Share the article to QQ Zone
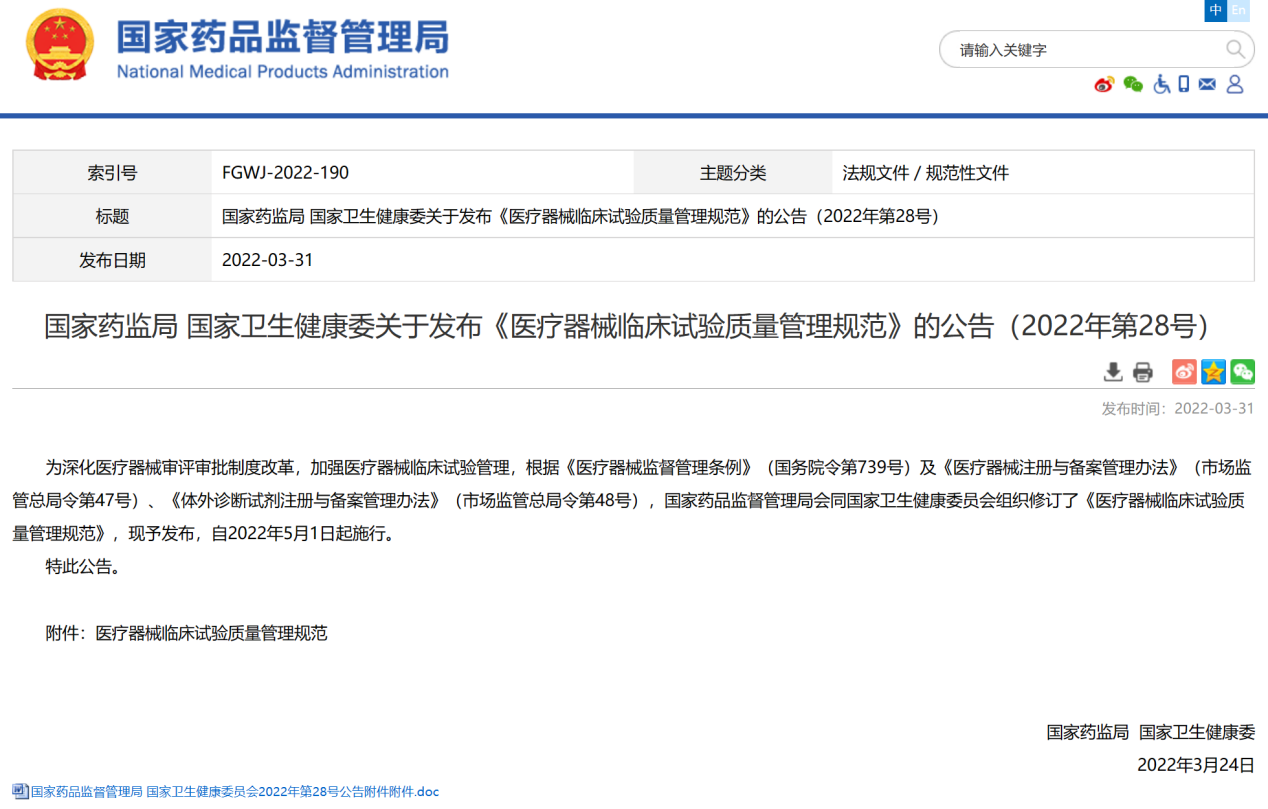Screen dimensions: 1268x809 pos(1213,372)
